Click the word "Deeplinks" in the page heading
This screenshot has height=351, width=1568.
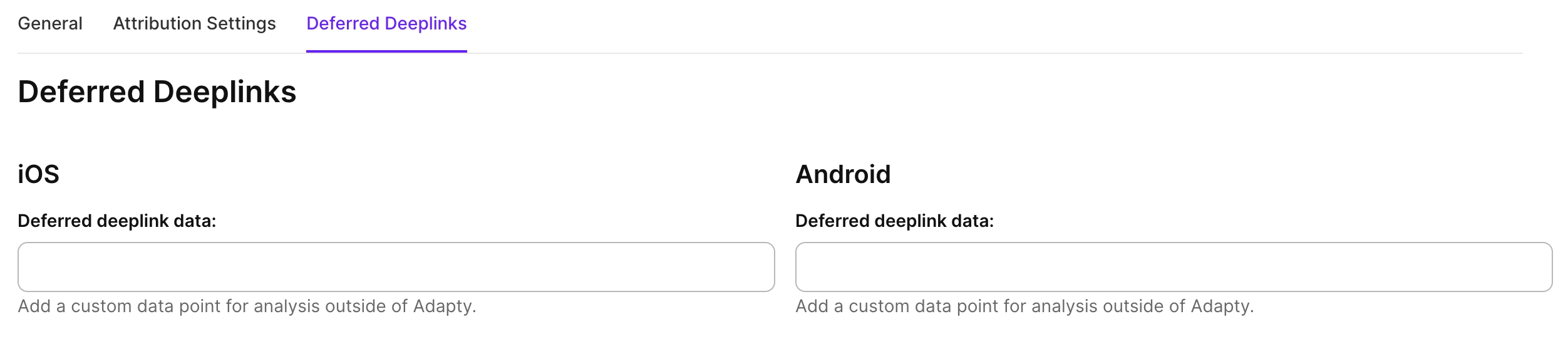tap(225, 92)
